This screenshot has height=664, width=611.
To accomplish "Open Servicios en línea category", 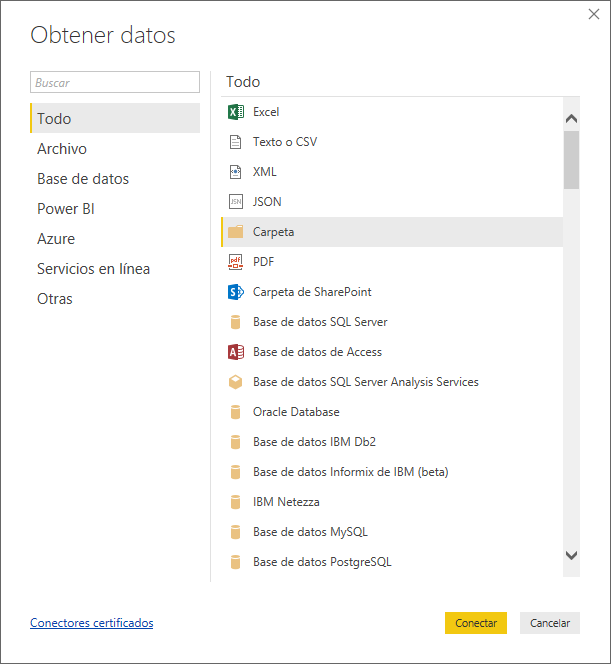I will tap(115, 269).
